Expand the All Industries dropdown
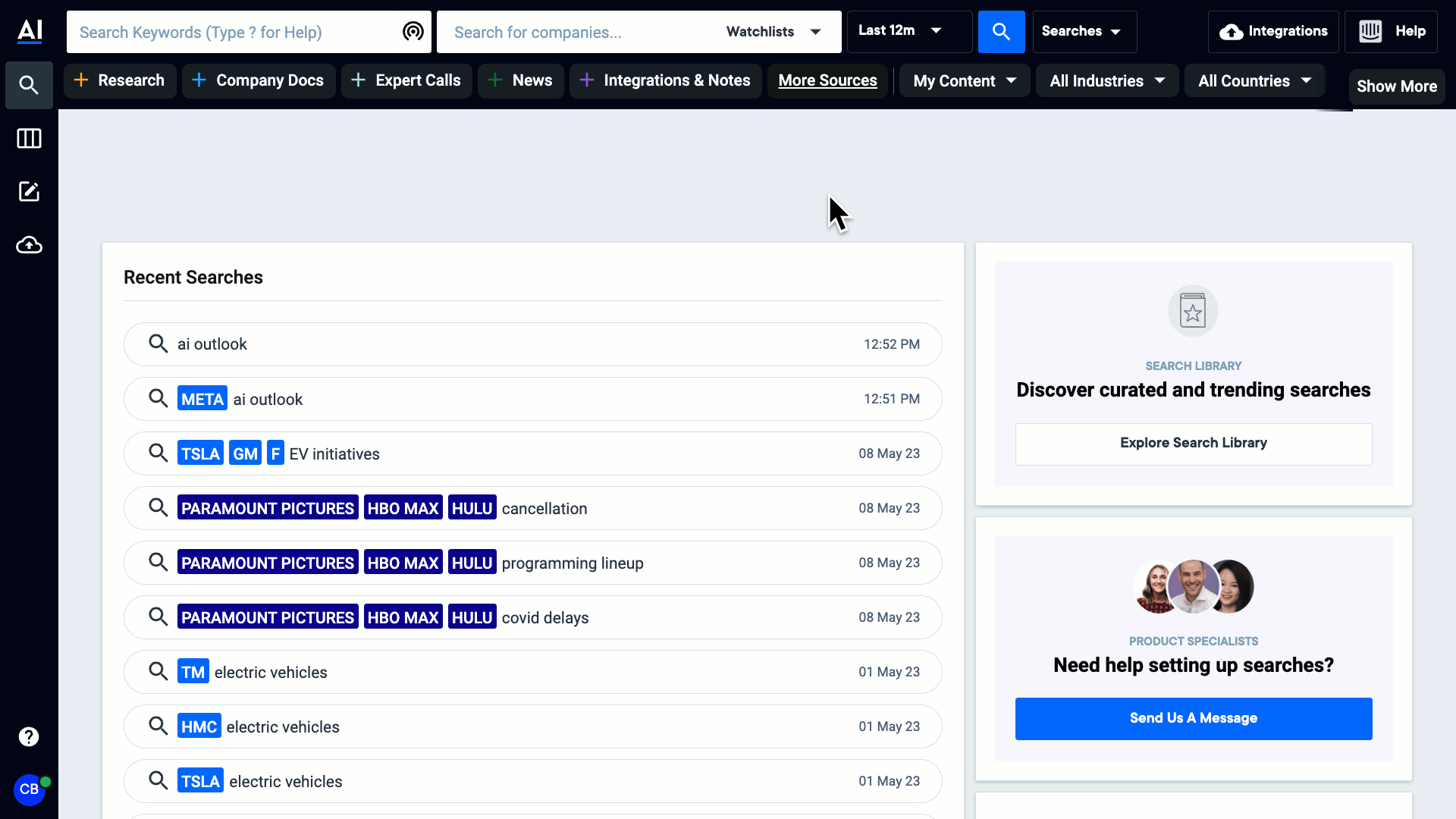 pos(1107,80)
